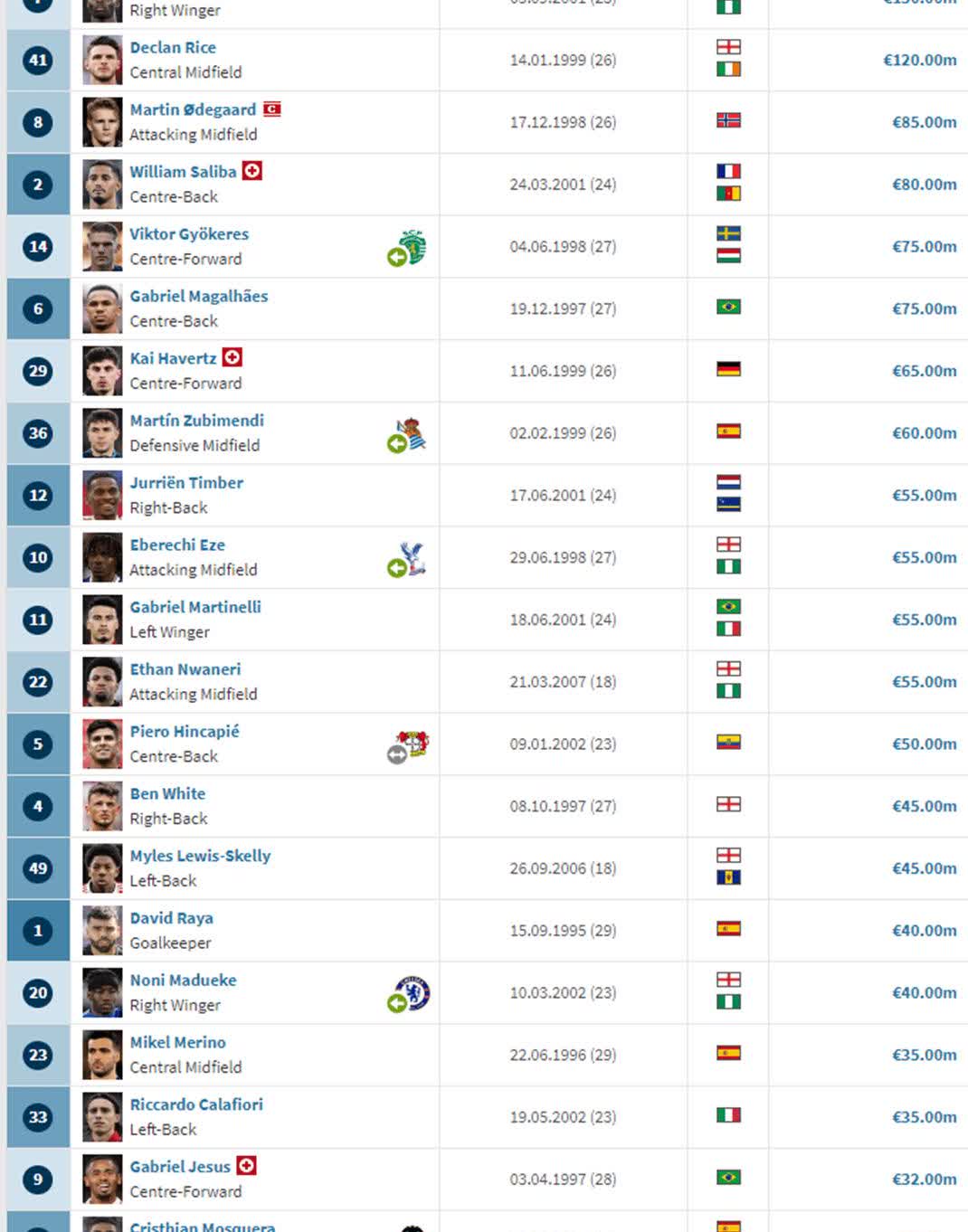This screenshot has width=968, height=1232.
Task: Click Ben White's player photo
Action: (102, 806)
